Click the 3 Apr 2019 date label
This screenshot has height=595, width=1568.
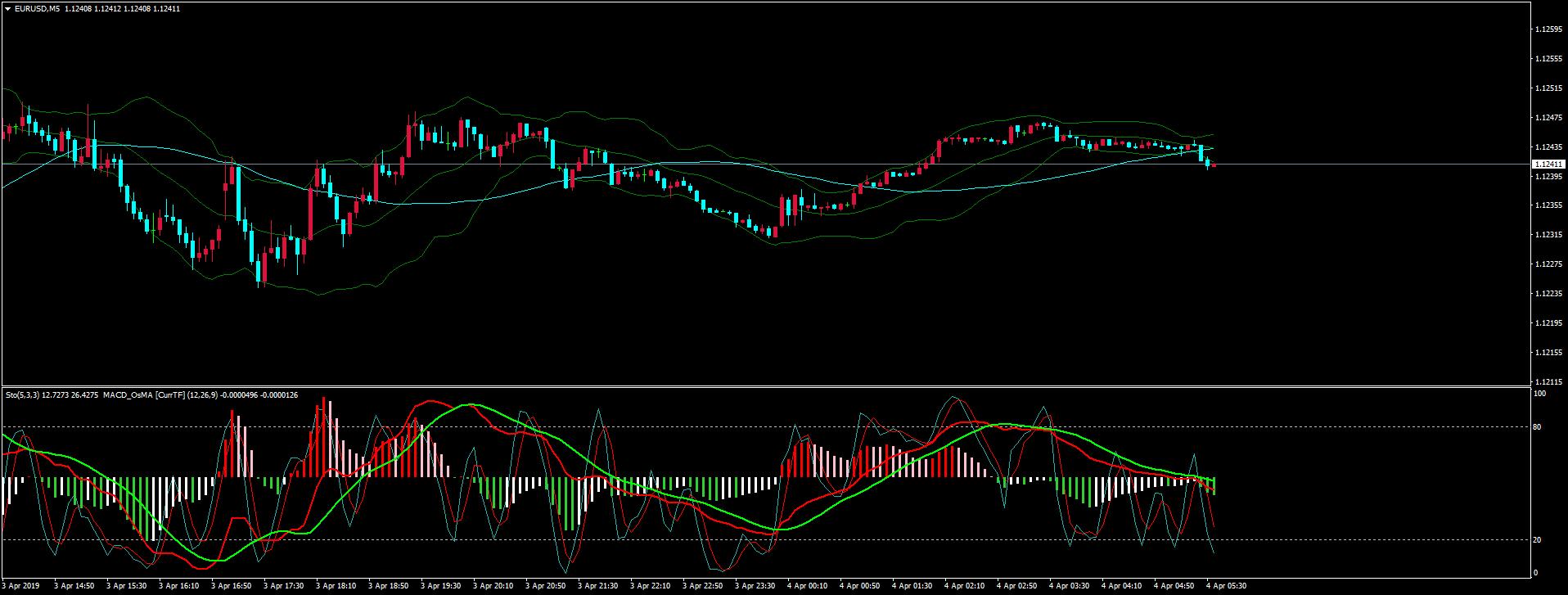[20, 586]
